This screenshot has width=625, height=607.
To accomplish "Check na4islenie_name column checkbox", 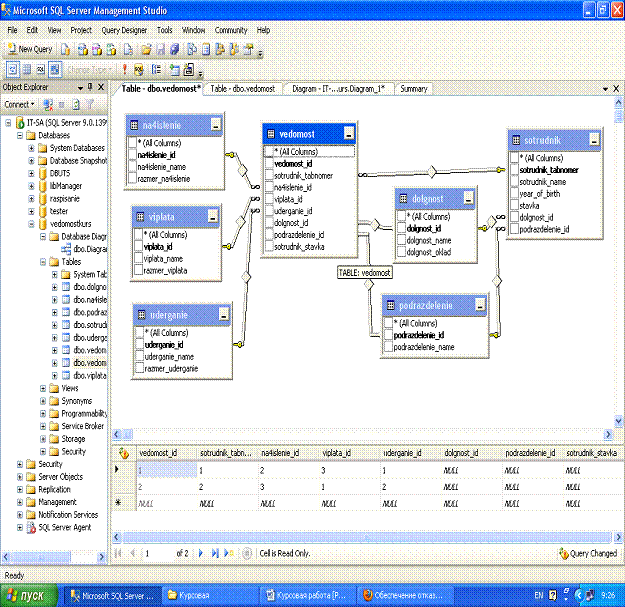I will pyautogui.click(x=131, y=167).
